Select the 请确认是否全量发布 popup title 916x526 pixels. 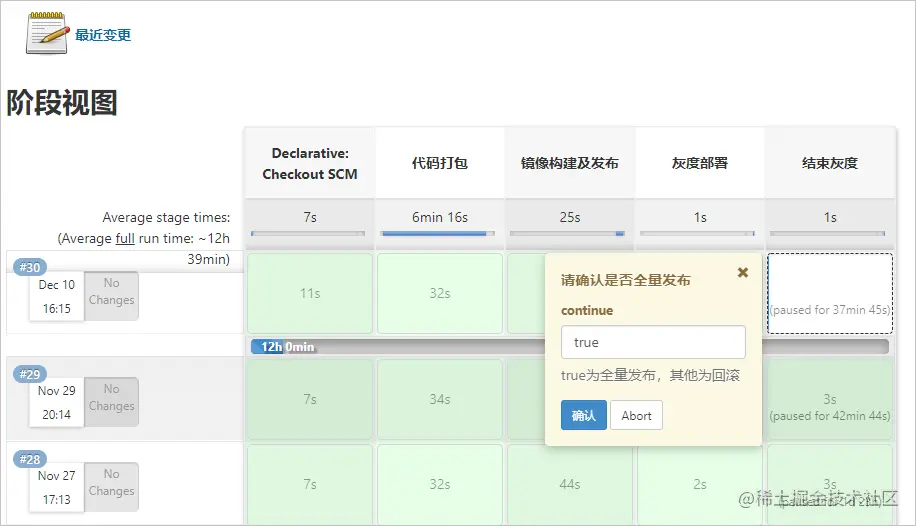coord(626,281)
